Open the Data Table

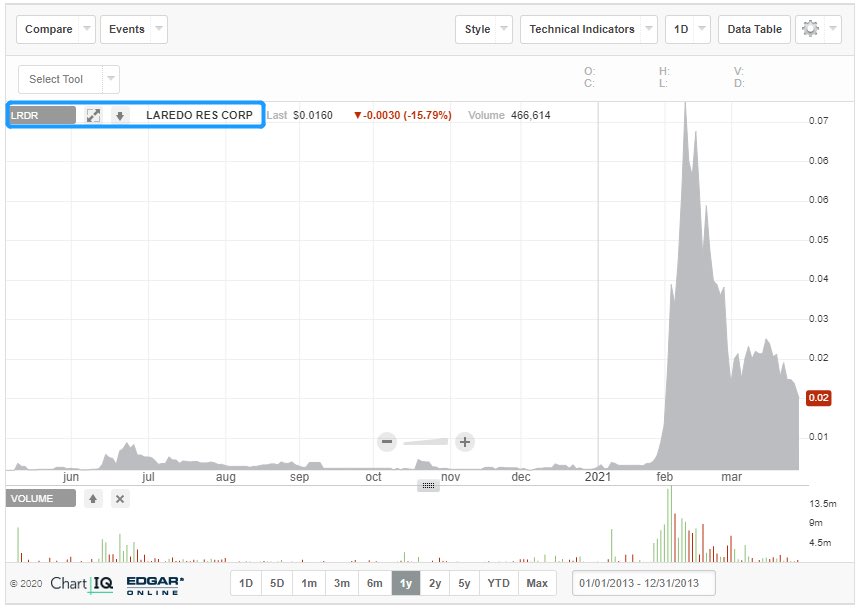pyautogui.click(x=755, y=29)
